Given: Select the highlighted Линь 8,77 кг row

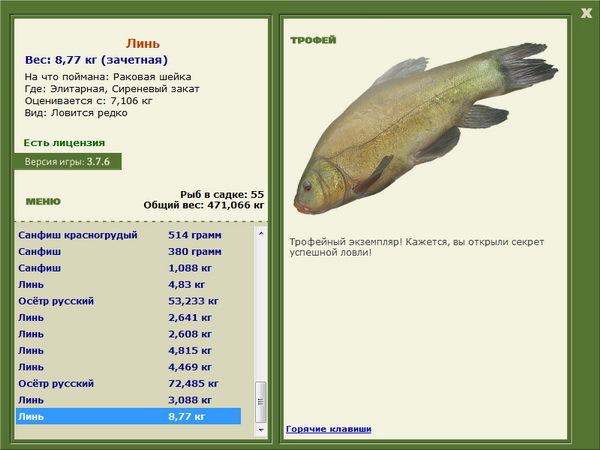Looking at the screenshot, I should 129,416.
